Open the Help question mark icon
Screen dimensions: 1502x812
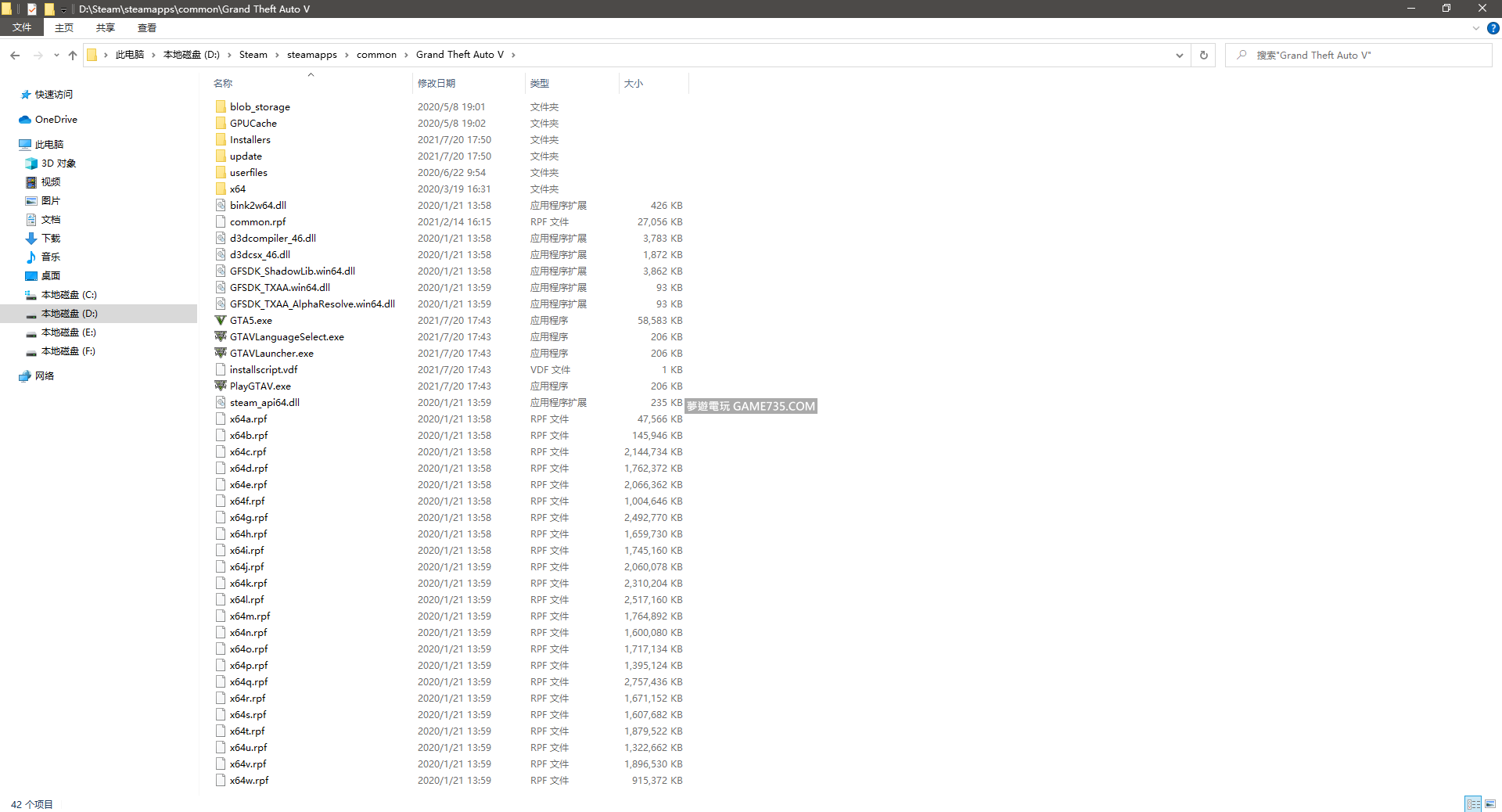1493,28
